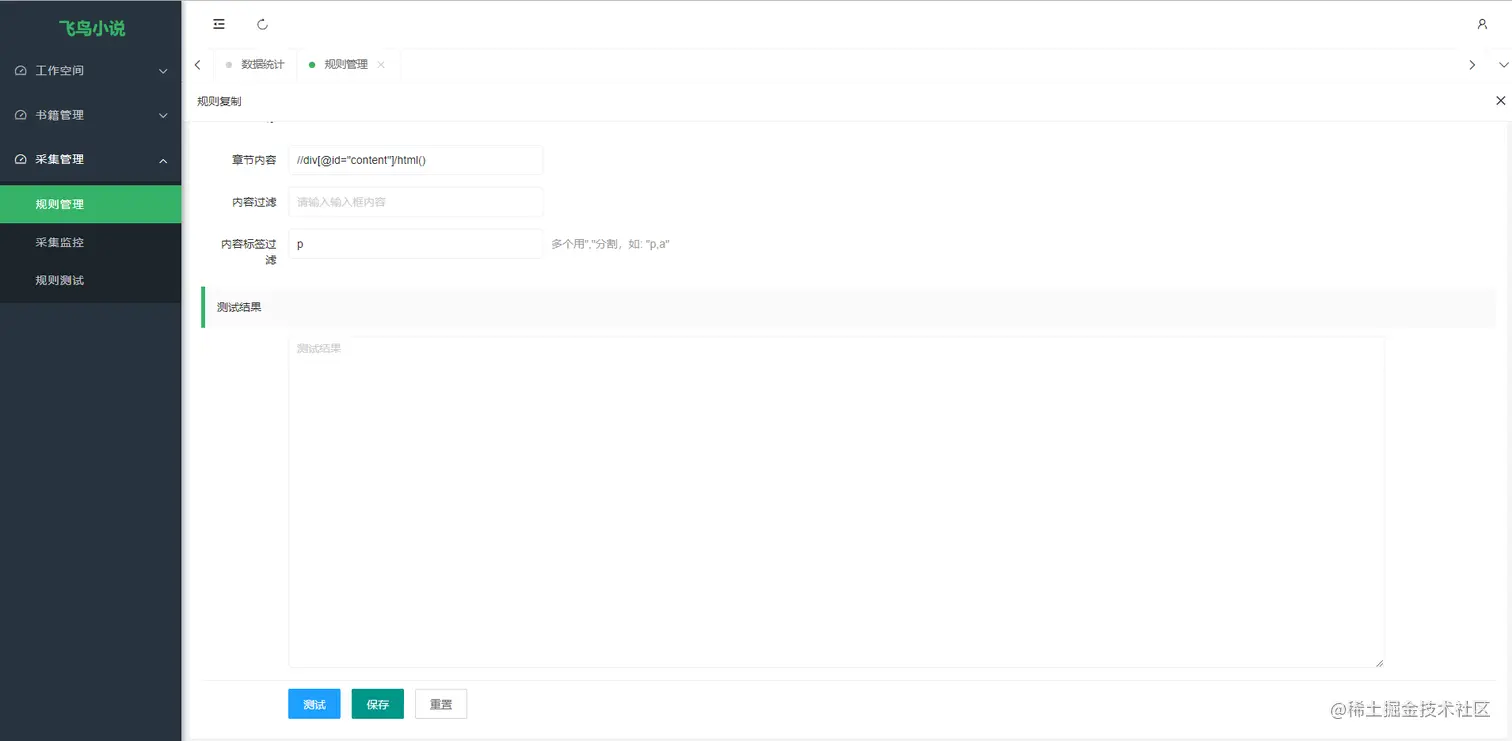Click the 内容标签过滤 field label
1512x741 pixels.
tap(249, 251)
